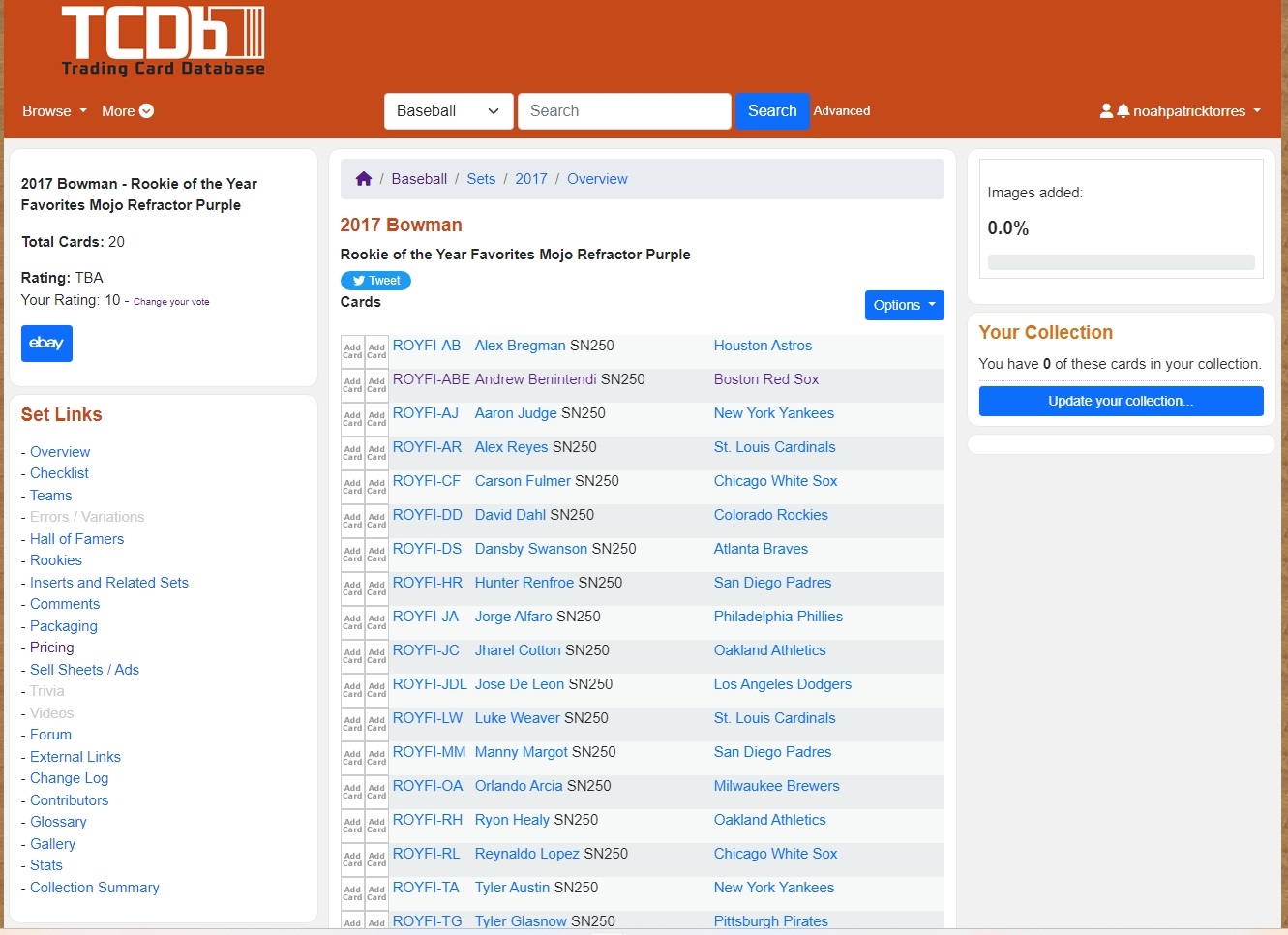Open ROYFI-ABE card number link
Image resolution: width=1288 pixels, height=935 pixels.
tap(431, 379)
